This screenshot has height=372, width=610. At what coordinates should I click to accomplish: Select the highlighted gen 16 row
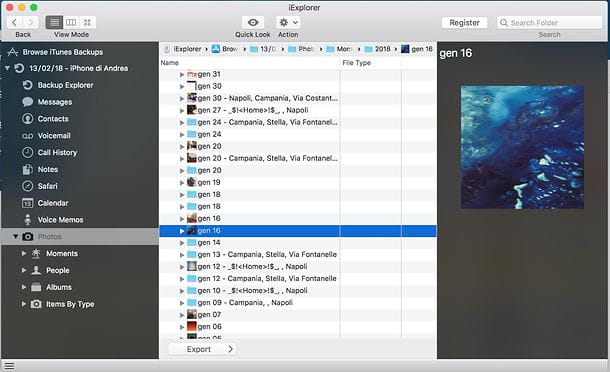[298, 231]
